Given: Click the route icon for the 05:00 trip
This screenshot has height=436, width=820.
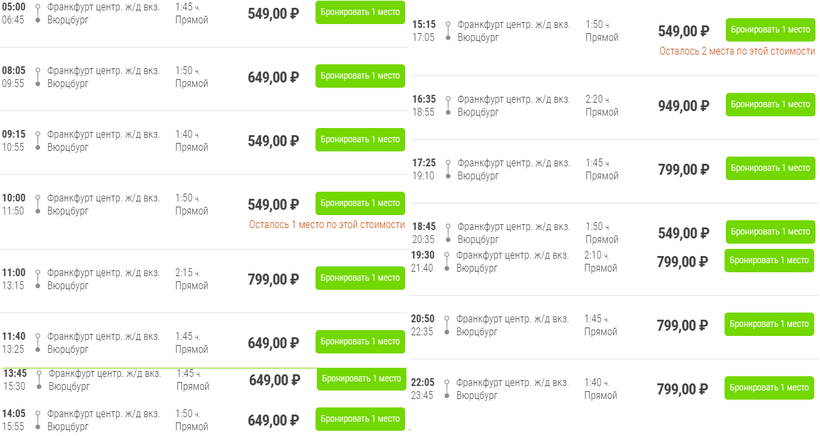Looking at the screenshot, I should pyautogui.click(x=37, y=13).
